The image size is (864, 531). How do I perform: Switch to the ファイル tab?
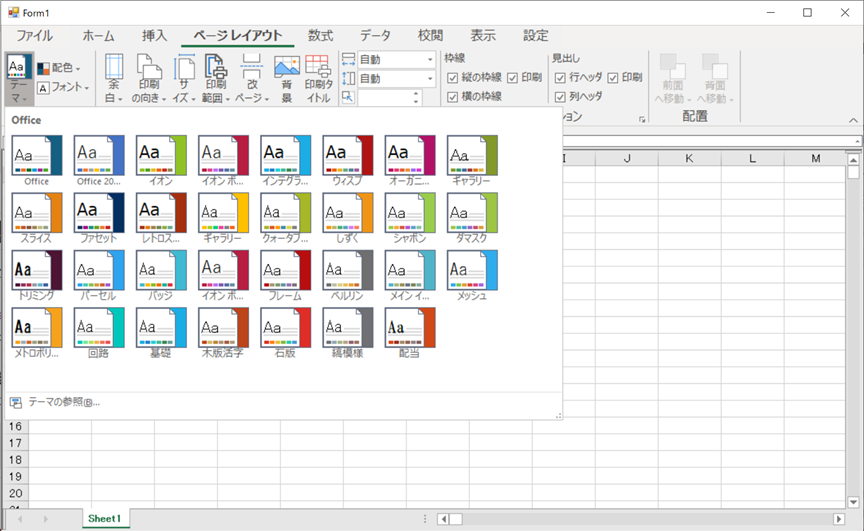(34, 36)
